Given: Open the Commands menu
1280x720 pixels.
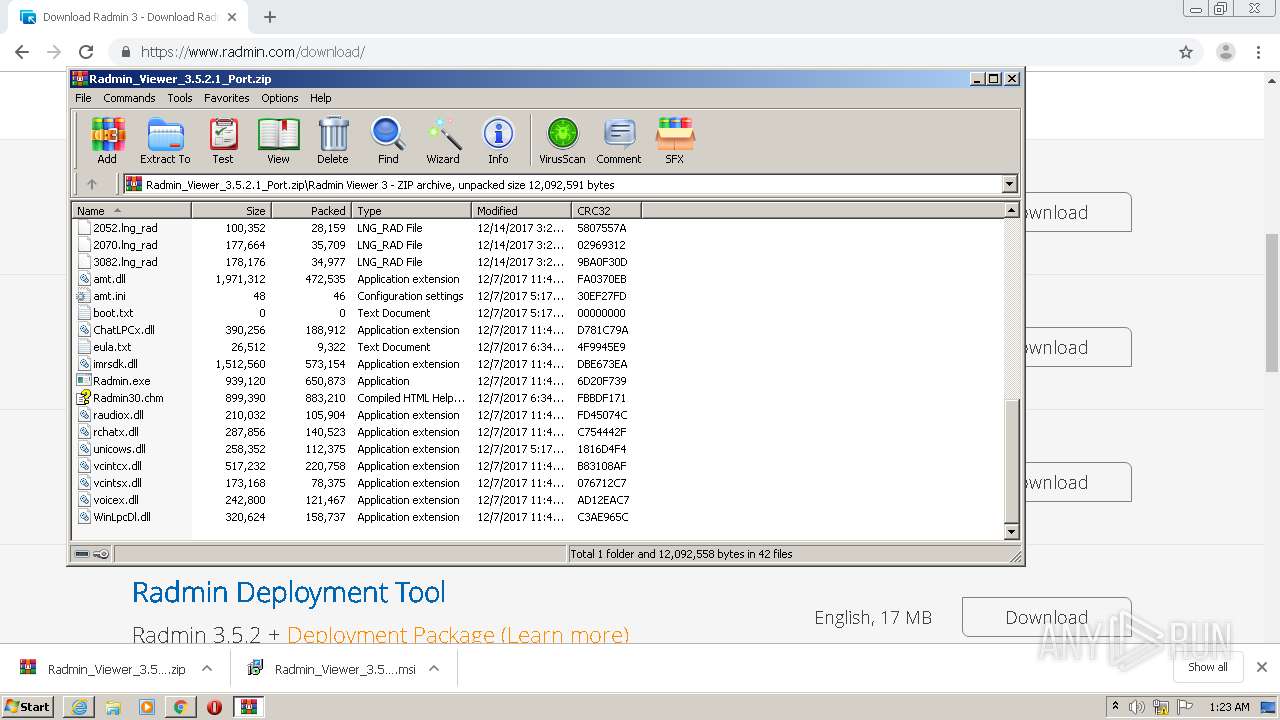Looking at the screenshot, I should (129, 98).
